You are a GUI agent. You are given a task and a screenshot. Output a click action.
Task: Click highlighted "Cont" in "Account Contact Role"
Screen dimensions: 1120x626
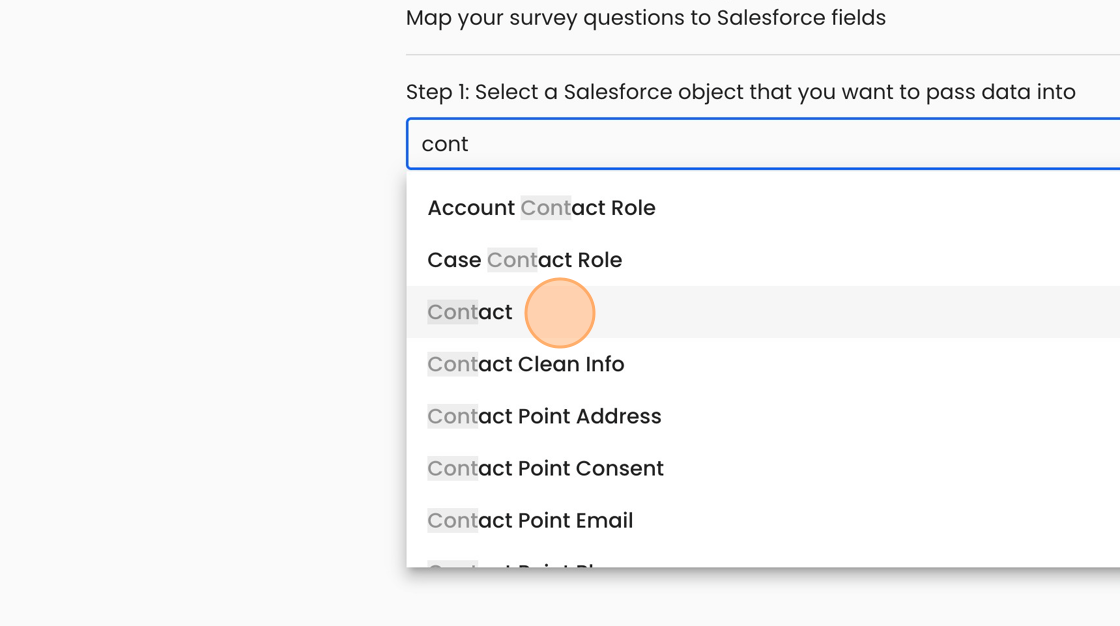coord(545,208)
